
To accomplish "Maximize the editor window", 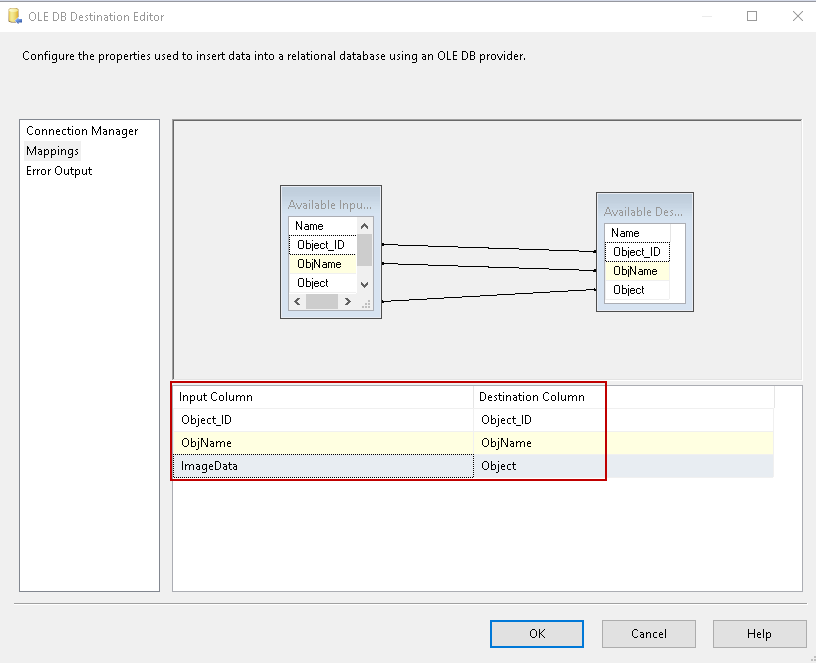I will point(752,16).
